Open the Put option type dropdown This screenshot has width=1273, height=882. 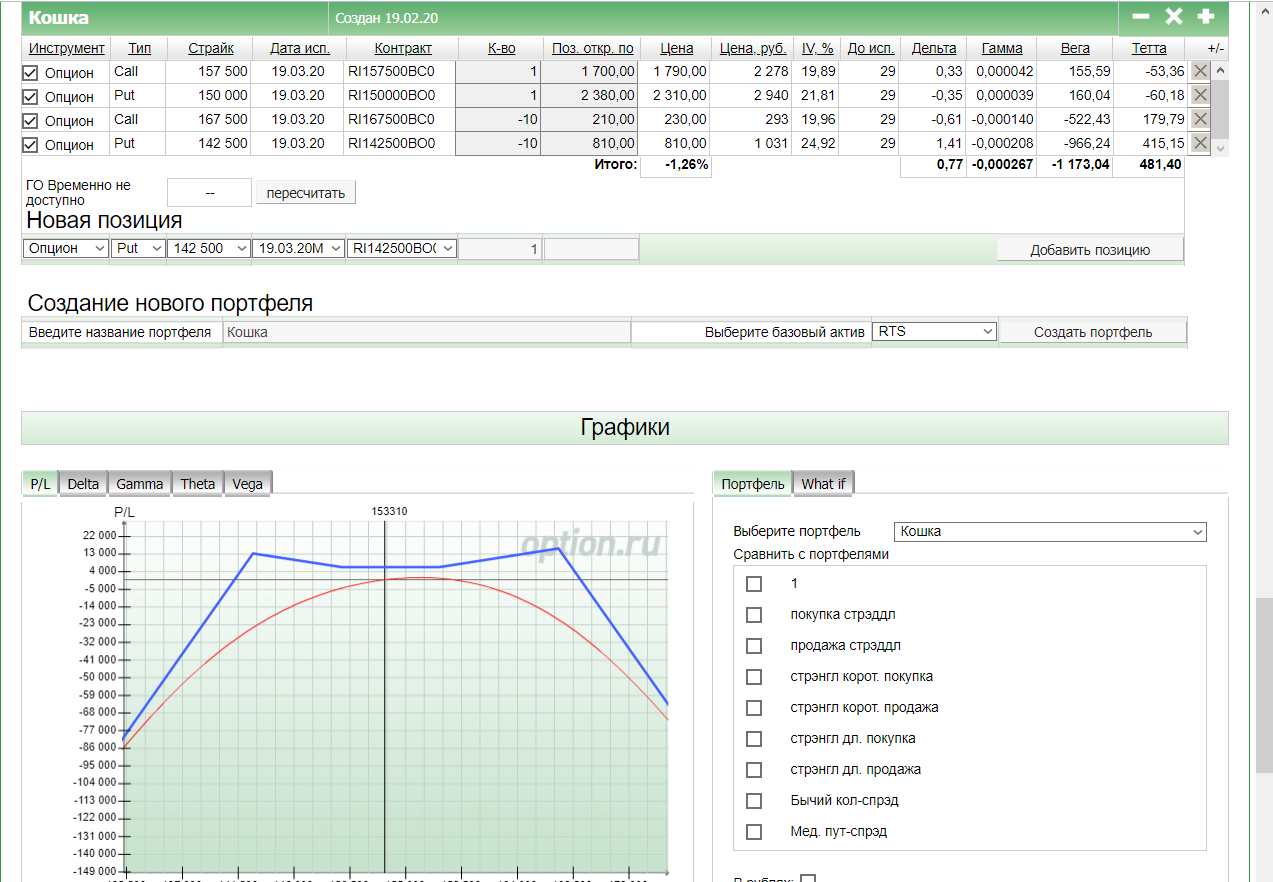coord(138,248)
